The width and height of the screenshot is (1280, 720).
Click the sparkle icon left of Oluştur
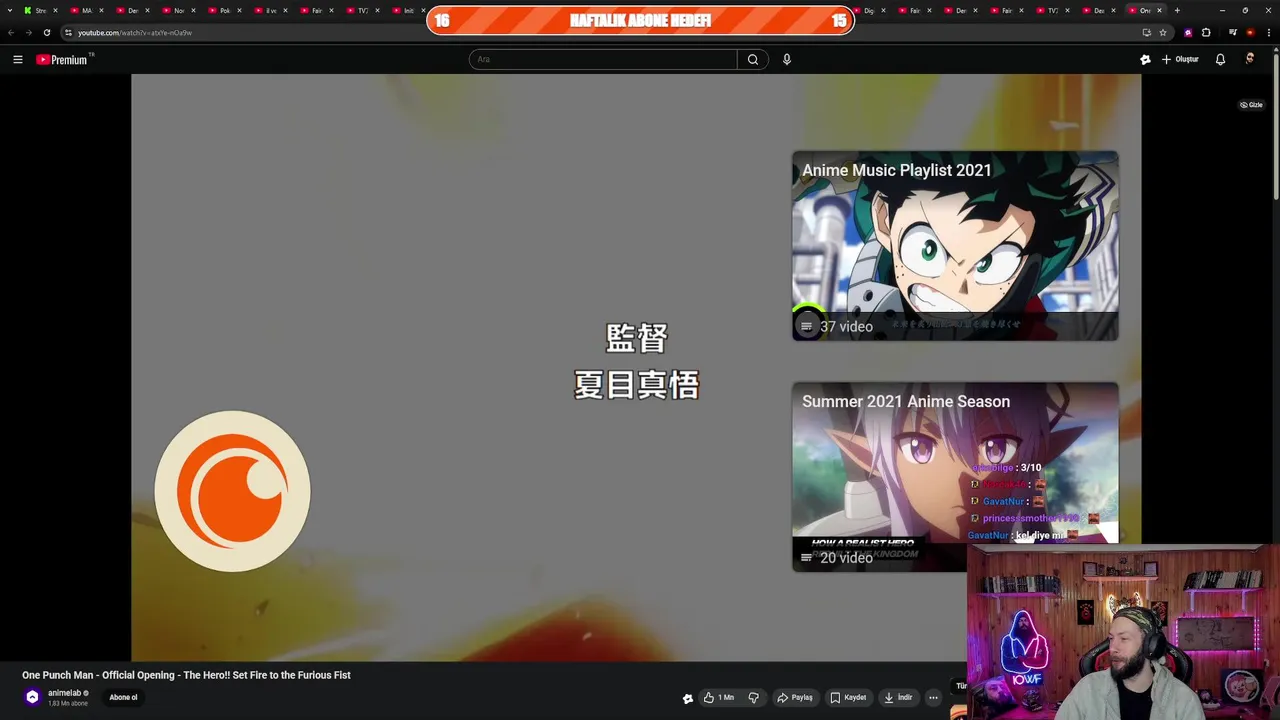tap(1145, 59)
